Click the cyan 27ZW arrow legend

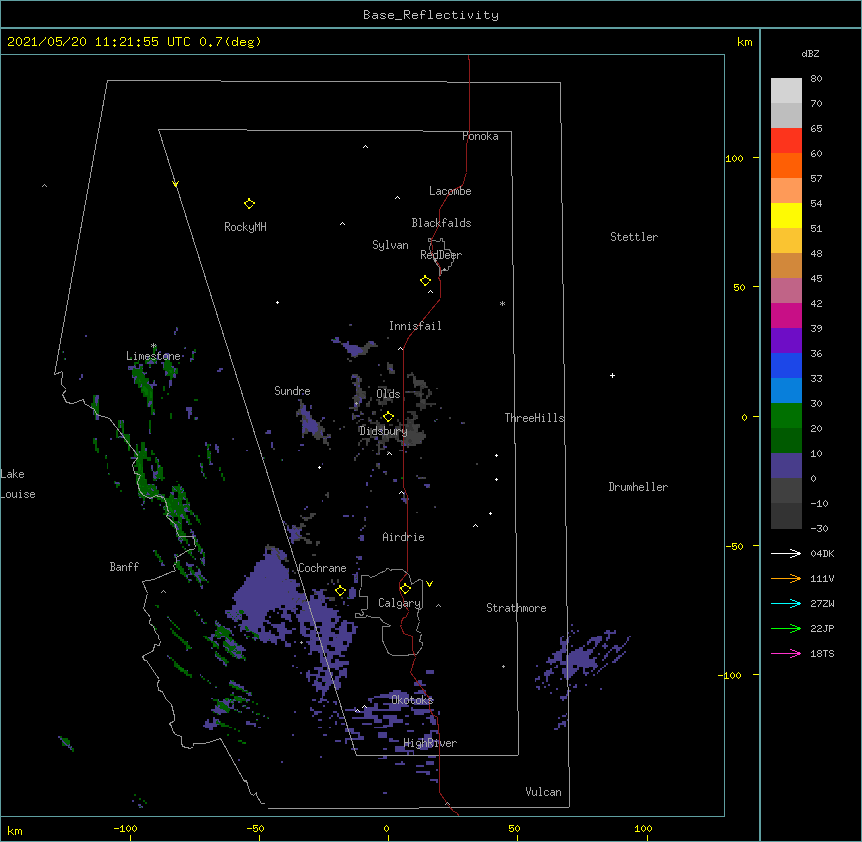point(786,603)
